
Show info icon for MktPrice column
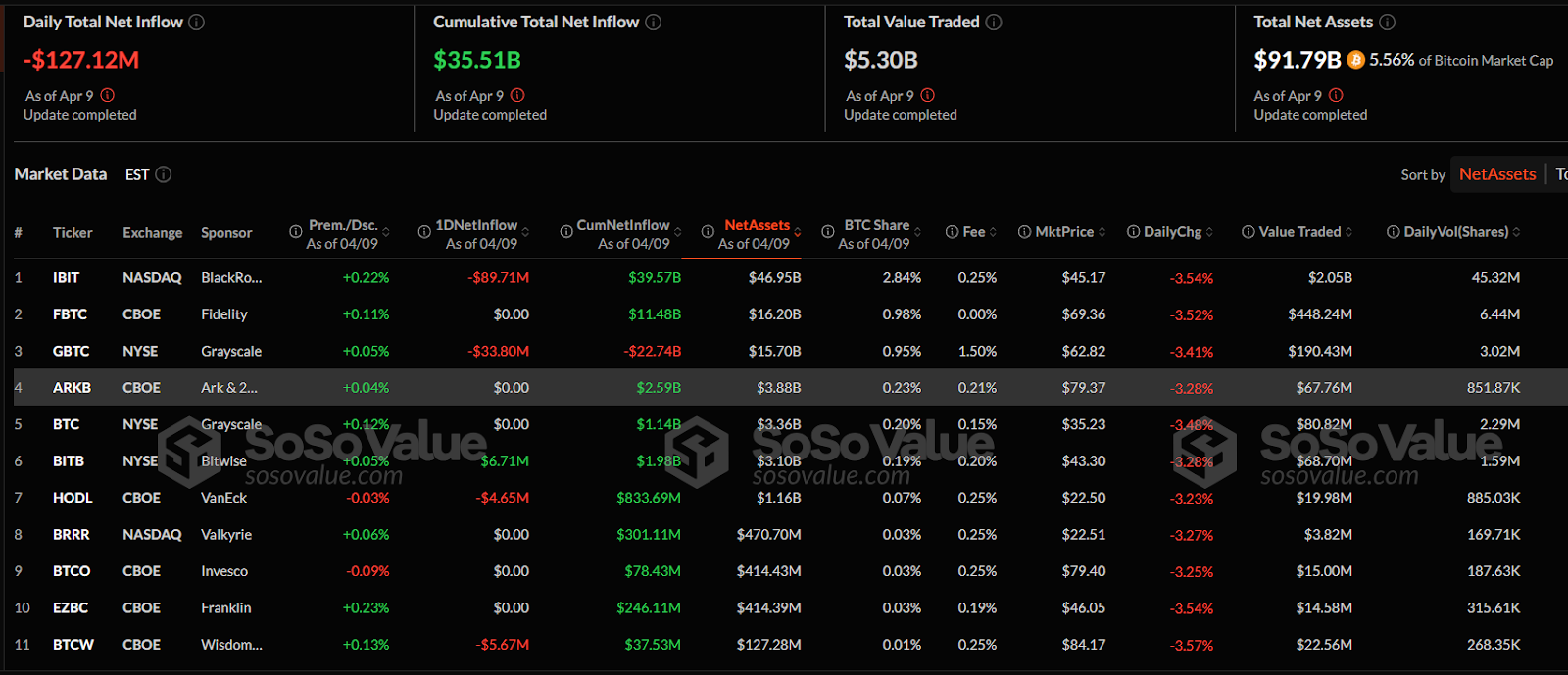[x=1024, y=232]
